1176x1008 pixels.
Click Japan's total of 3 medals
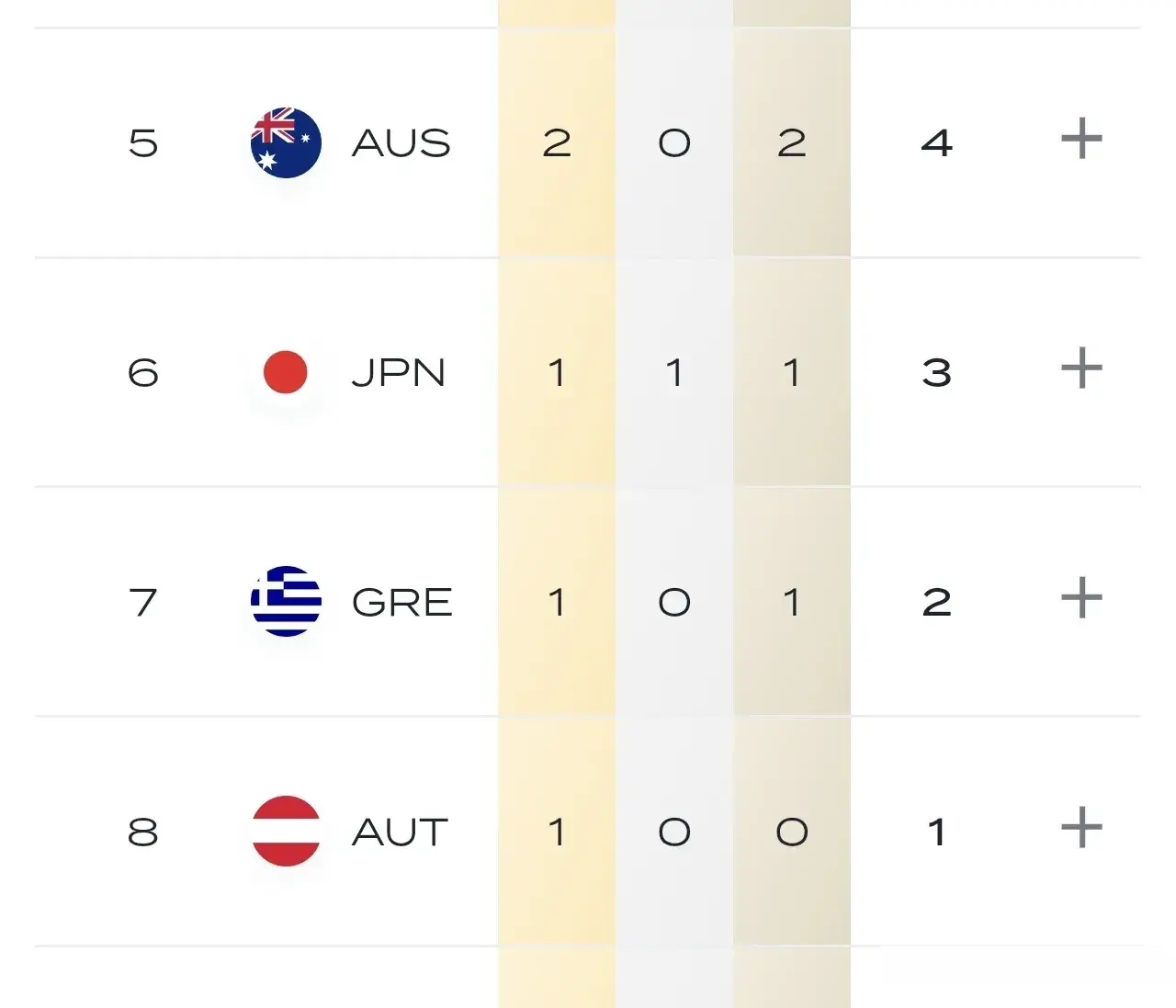(x=937, y=373)
